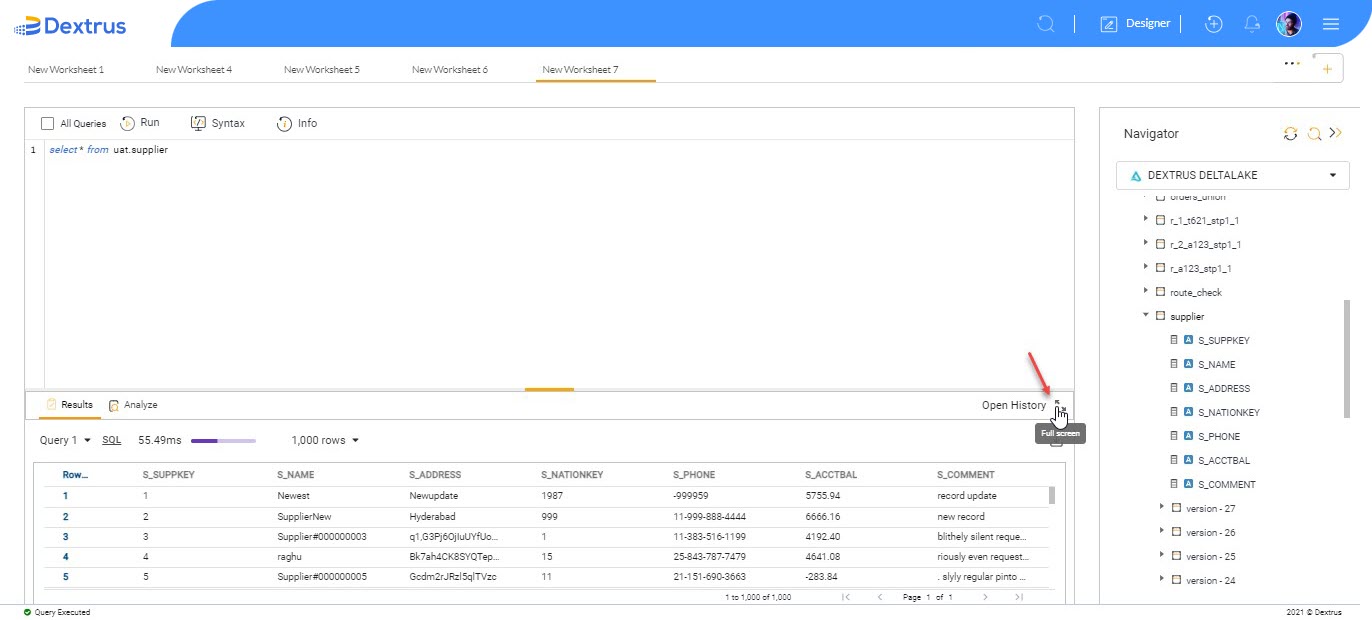Open the Query 1 dropdown

[65, 440]
